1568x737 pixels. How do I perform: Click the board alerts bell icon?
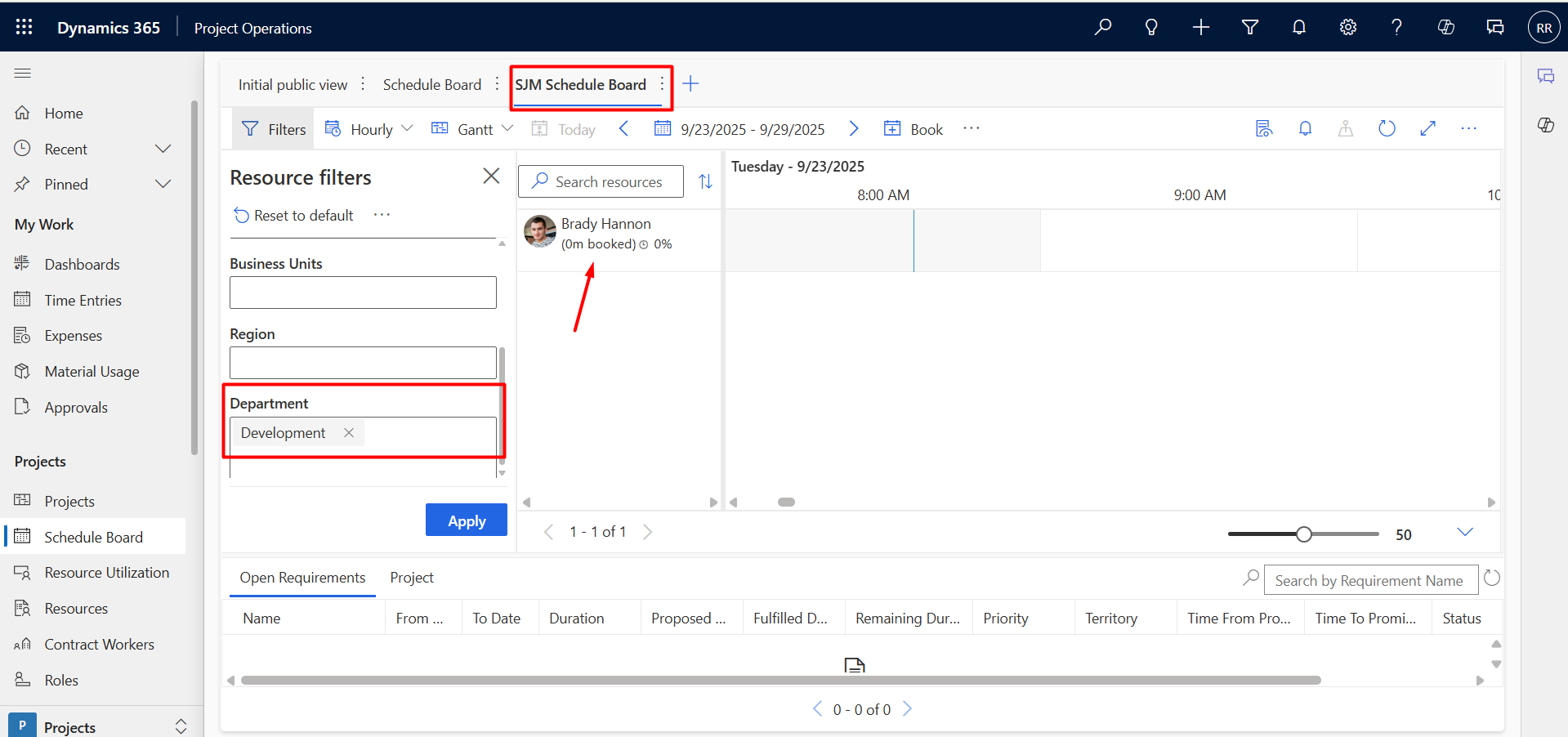point(1305,128)
